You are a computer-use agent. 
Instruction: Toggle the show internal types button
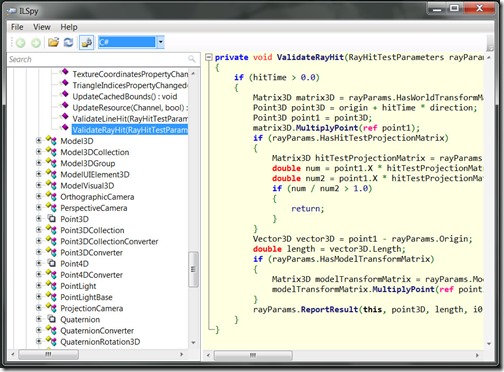click(x=86, y=42)
